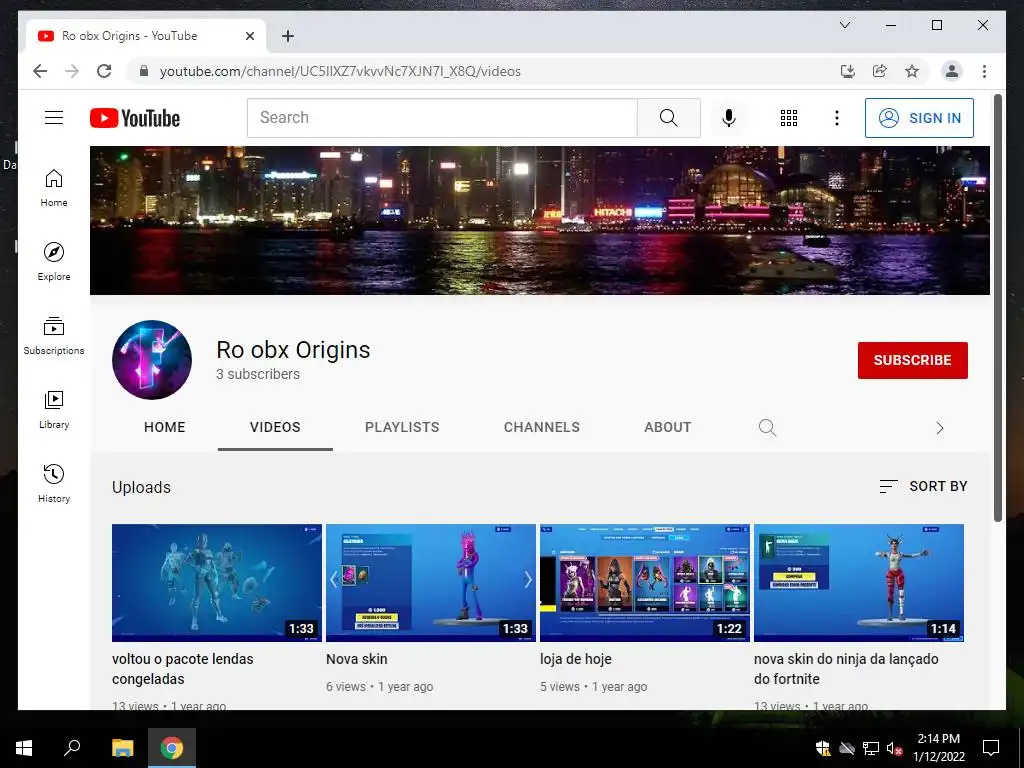The image size is (1024, 768).
Task: Close the Ro obx Origins tab
Action: [249, 36]
